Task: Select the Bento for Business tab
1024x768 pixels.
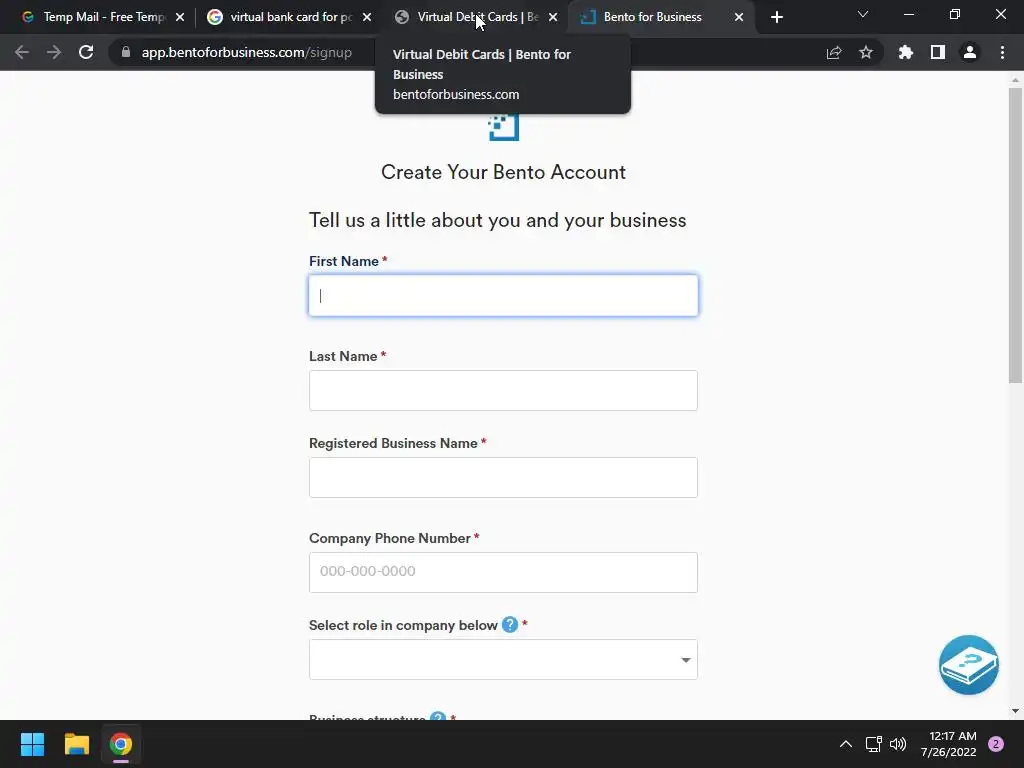Action: coord(660,17)
